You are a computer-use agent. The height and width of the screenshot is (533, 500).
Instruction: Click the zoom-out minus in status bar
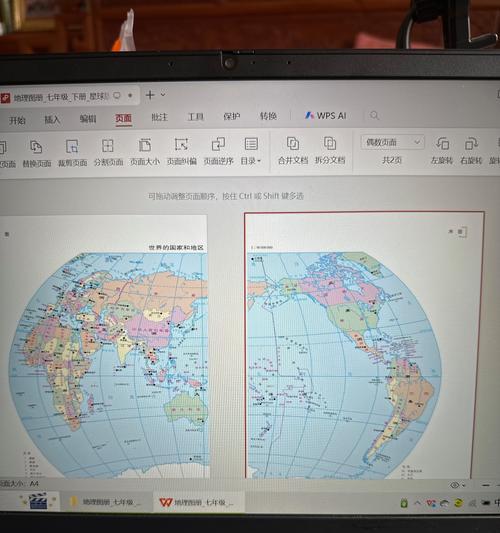[x=486, y=485]
